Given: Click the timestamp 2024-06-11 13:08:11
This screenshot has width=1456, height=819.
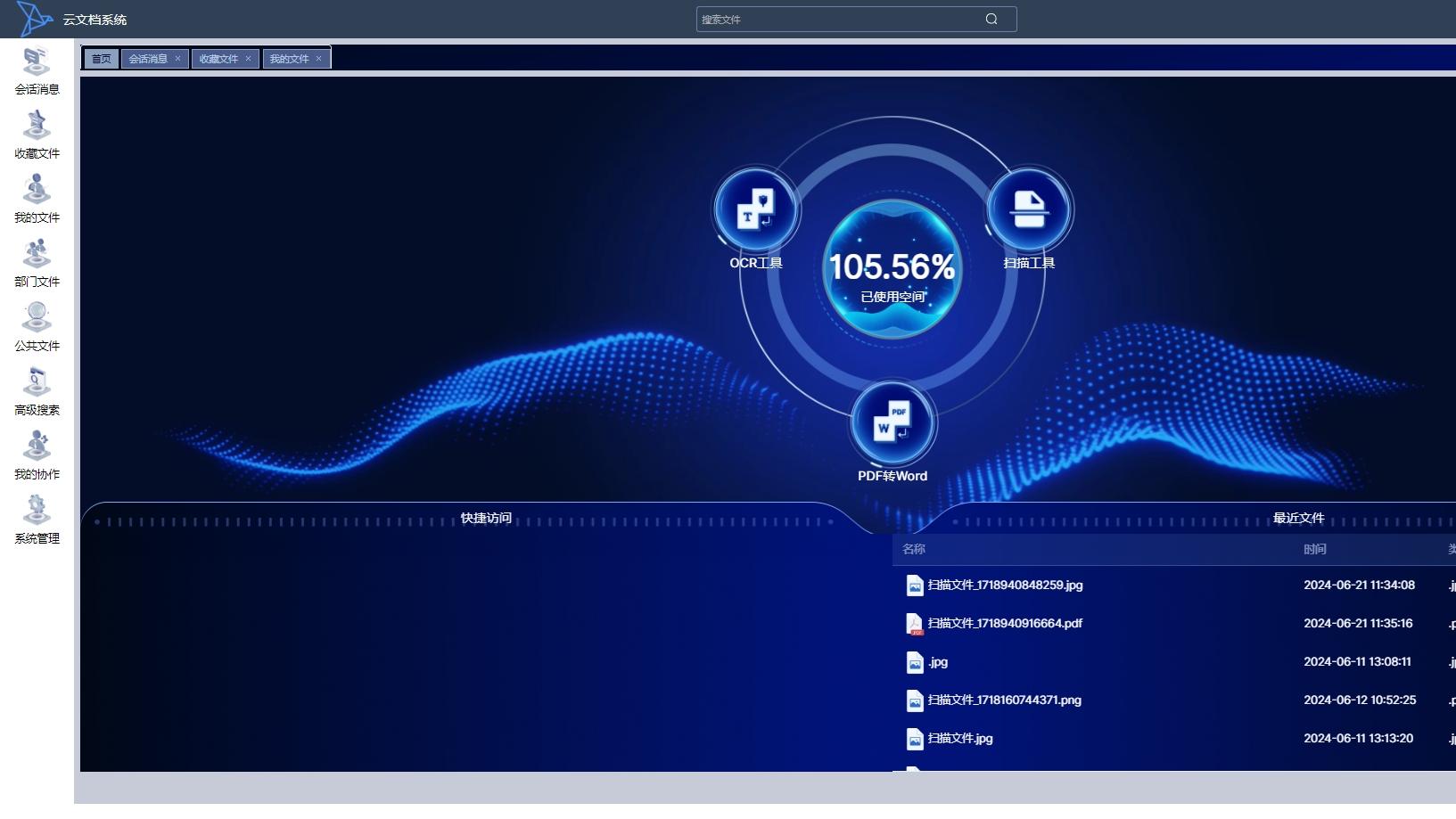Looking at the screenshot, I should [x=1357, y=662].
